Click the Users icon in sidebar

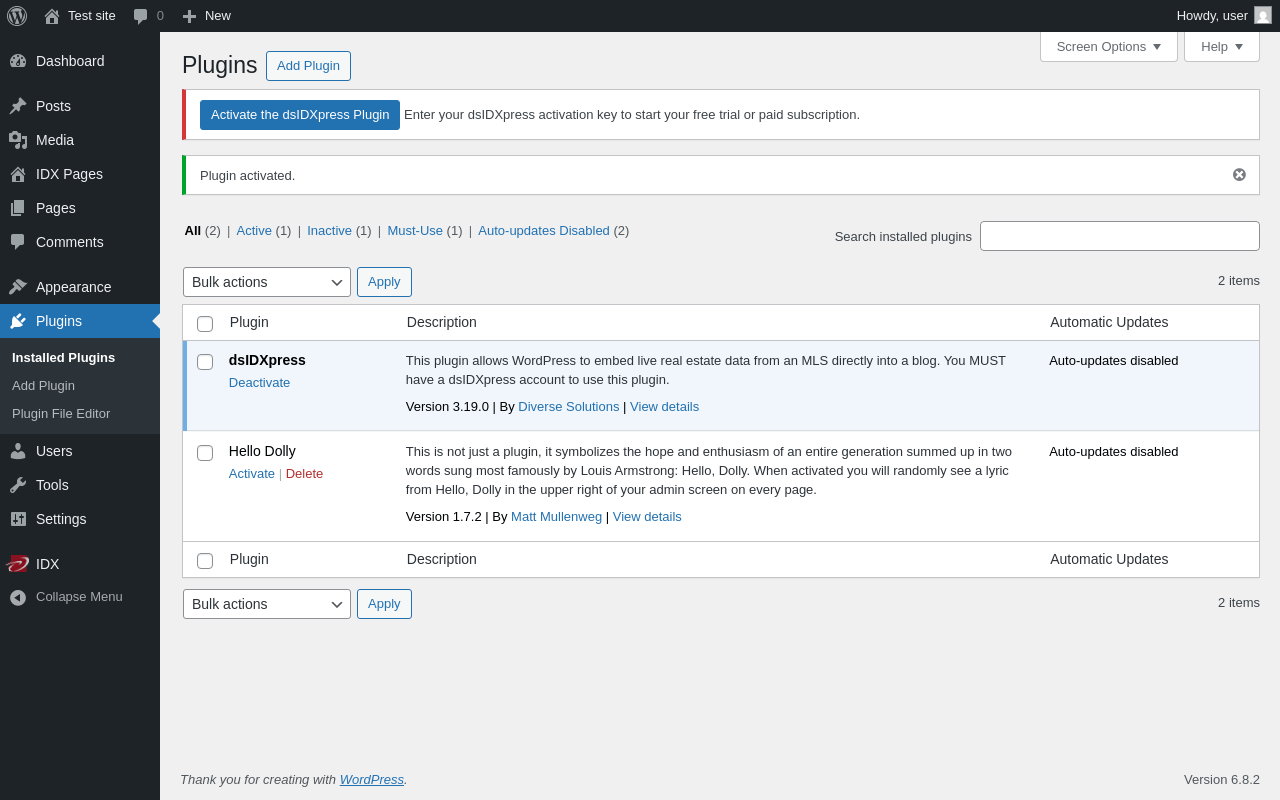point(18,451)
